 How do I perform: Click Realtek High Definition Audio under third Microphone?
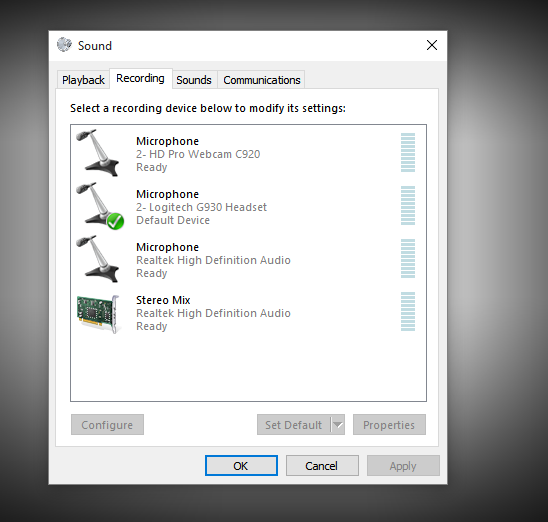213,260
